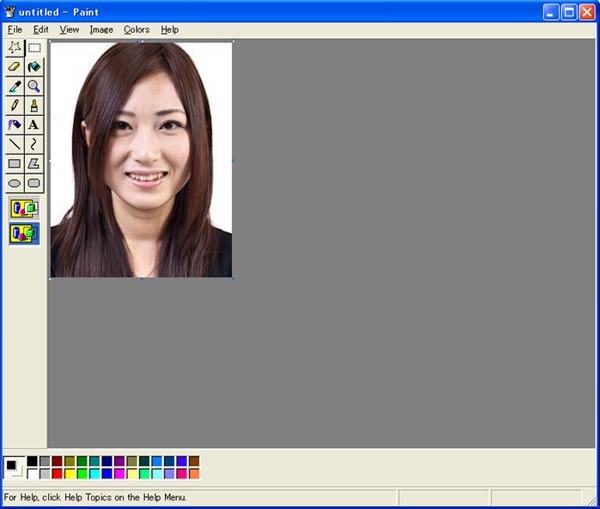
Task: Open the View menu
Action: click(x=69, y=30)
